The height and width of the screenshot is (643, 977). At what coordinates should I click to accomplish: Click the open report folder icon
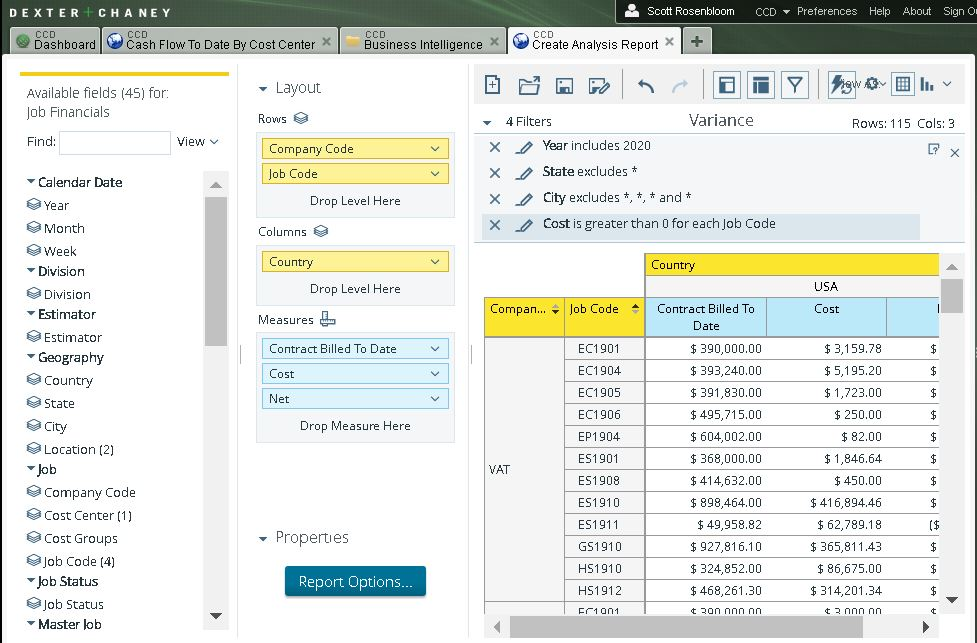[x=529, y=85]
